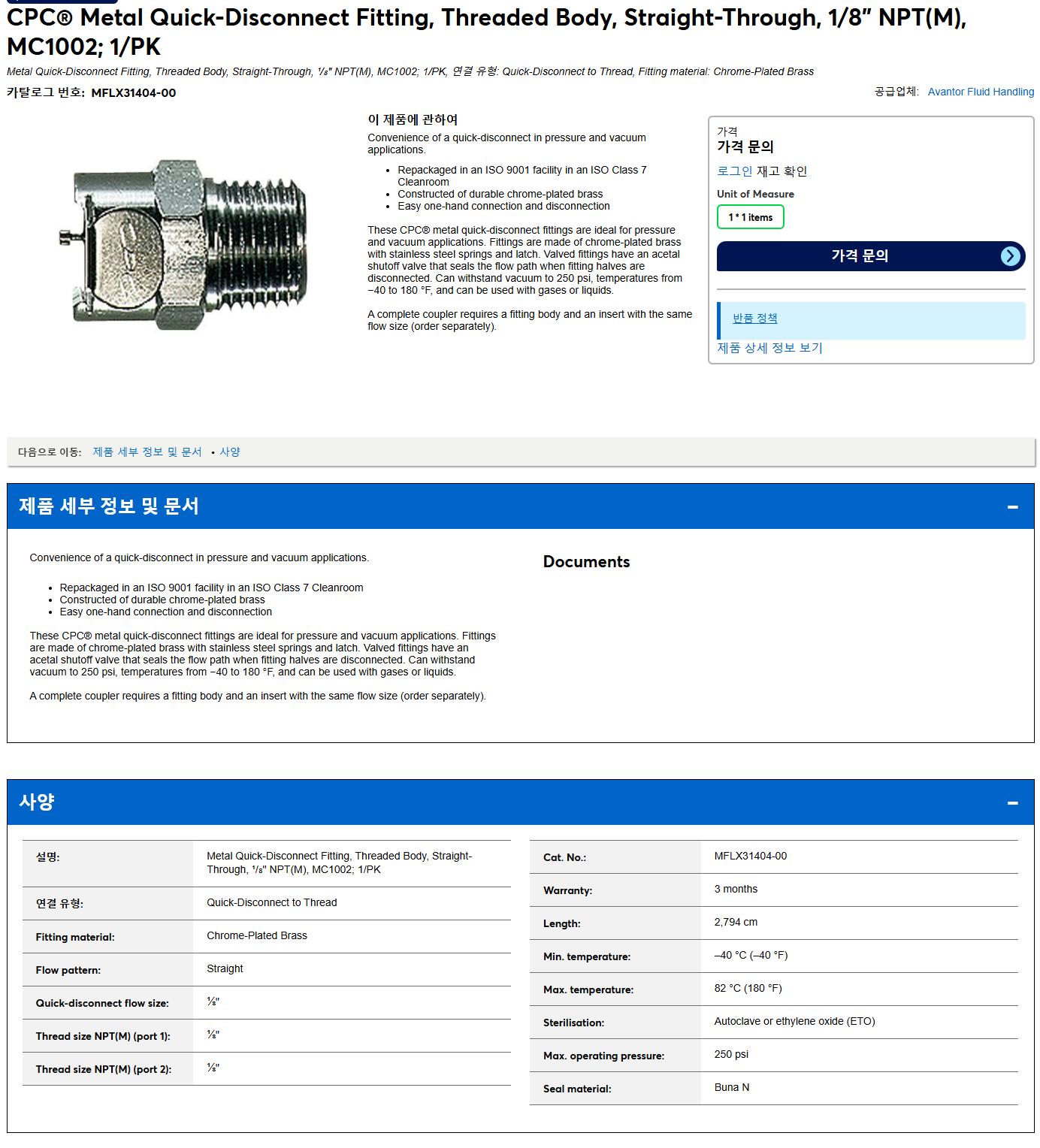Open 제품 상세 정보 보기 link
Viewport: 1040px width, 1148px height.
tap(769, 348)
